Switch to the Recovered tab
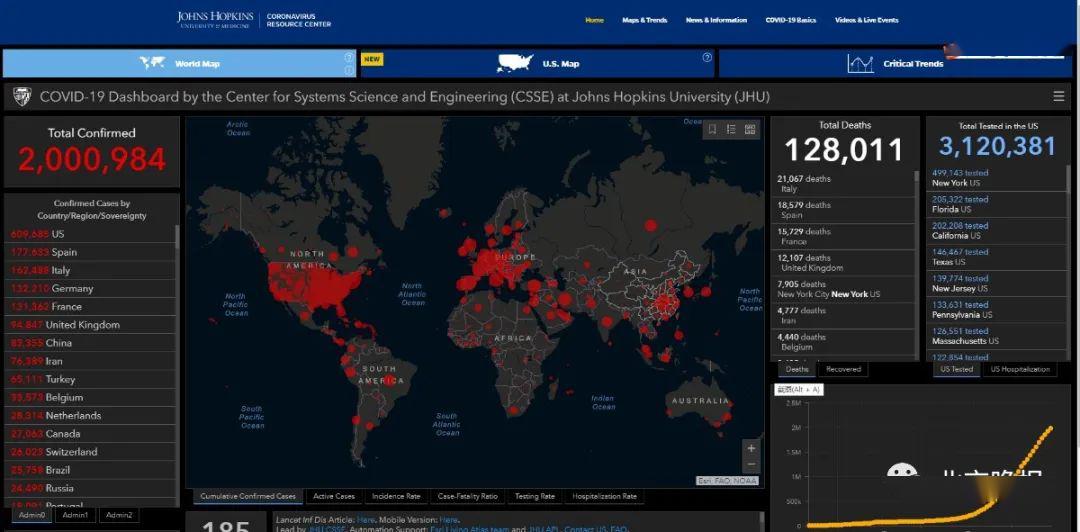Screen dimensions: 1080x532 [x=843, y=369]
